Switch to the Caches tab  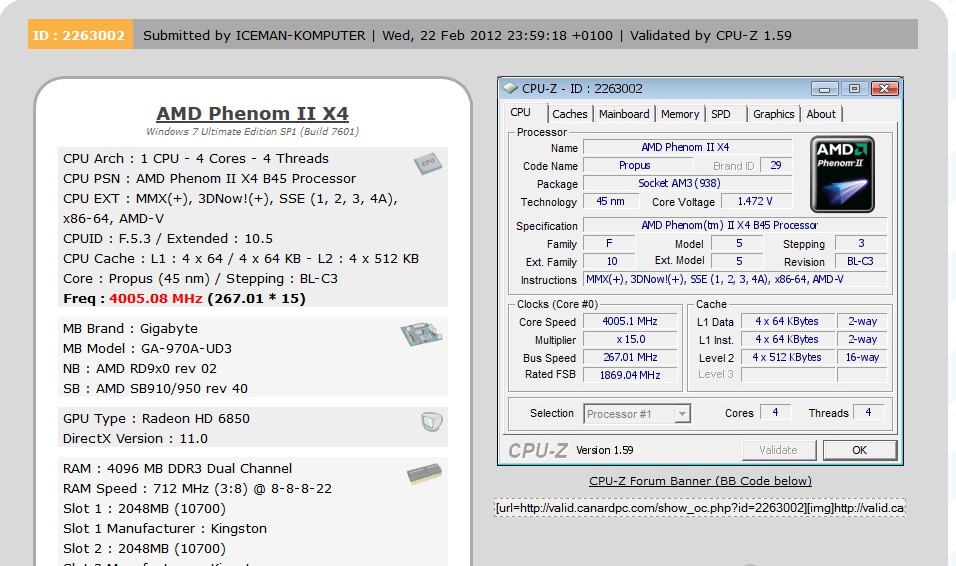(569, 114)
